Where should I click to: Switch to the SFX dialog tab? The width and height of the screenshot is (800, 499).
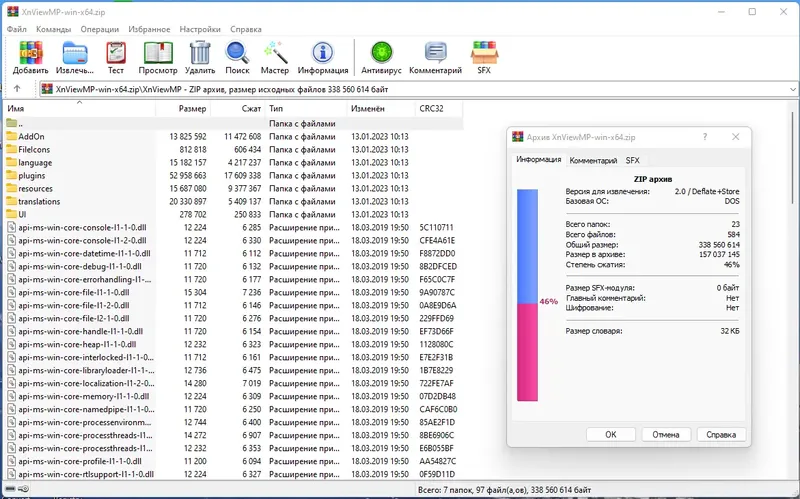pos(633,160)
